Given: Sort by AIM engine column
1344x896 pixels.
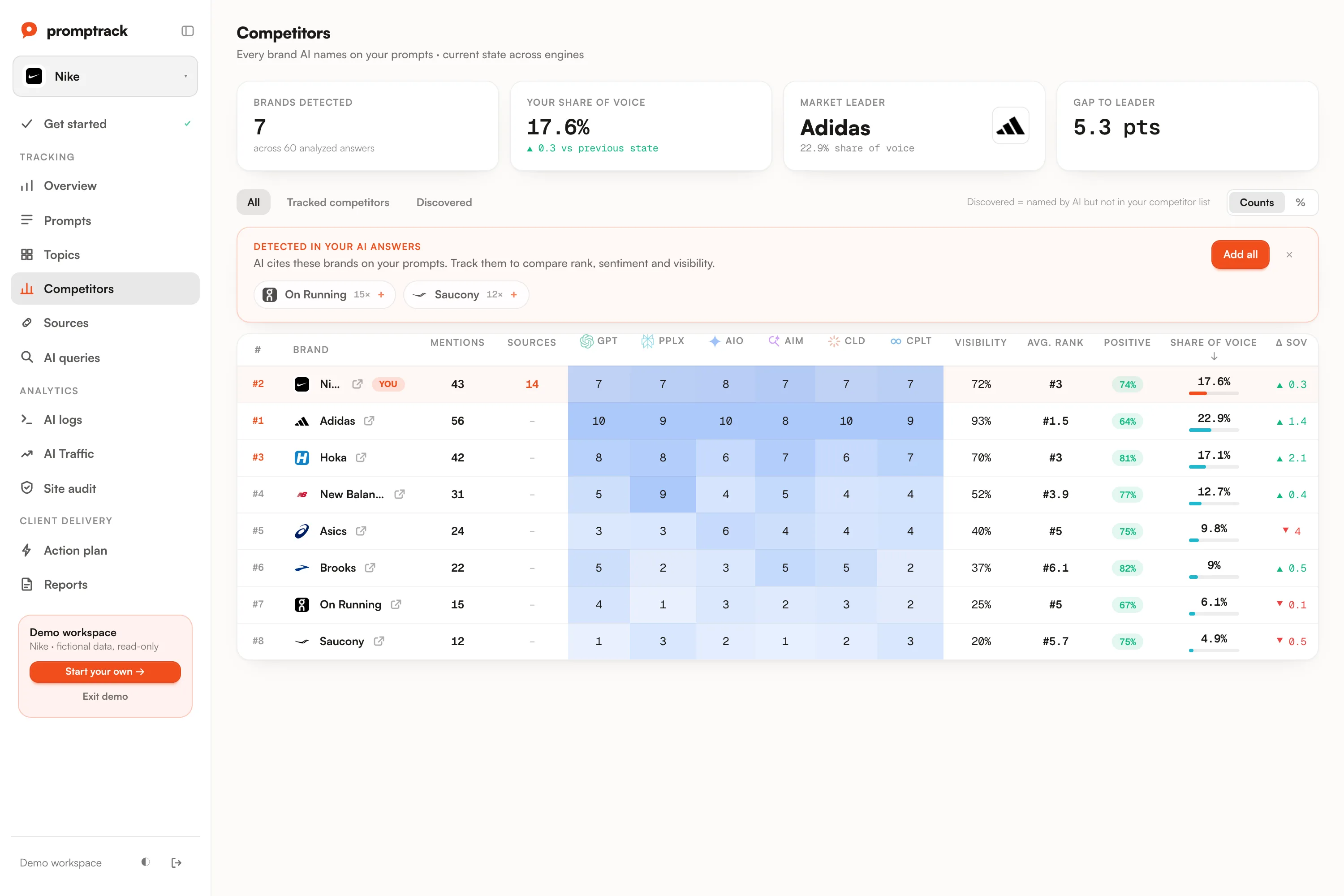Looking at the screenshot, I should 786,341.
